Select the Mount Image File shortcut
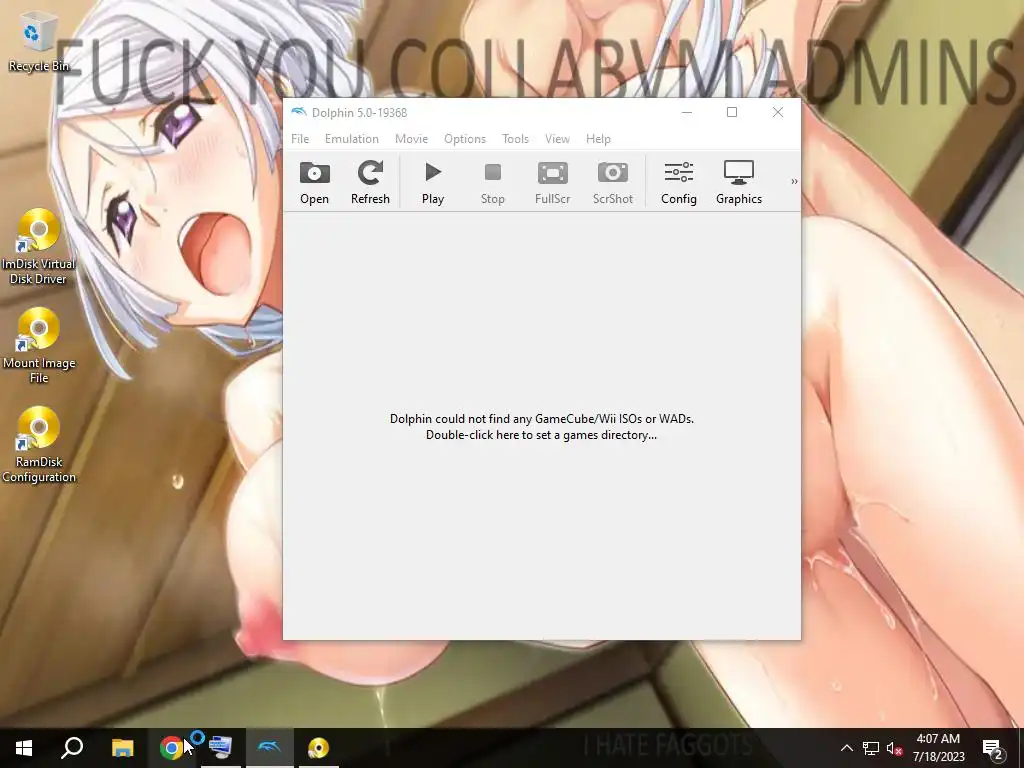The width and height of the screenshot is (1024, 768). pos(39,345)
